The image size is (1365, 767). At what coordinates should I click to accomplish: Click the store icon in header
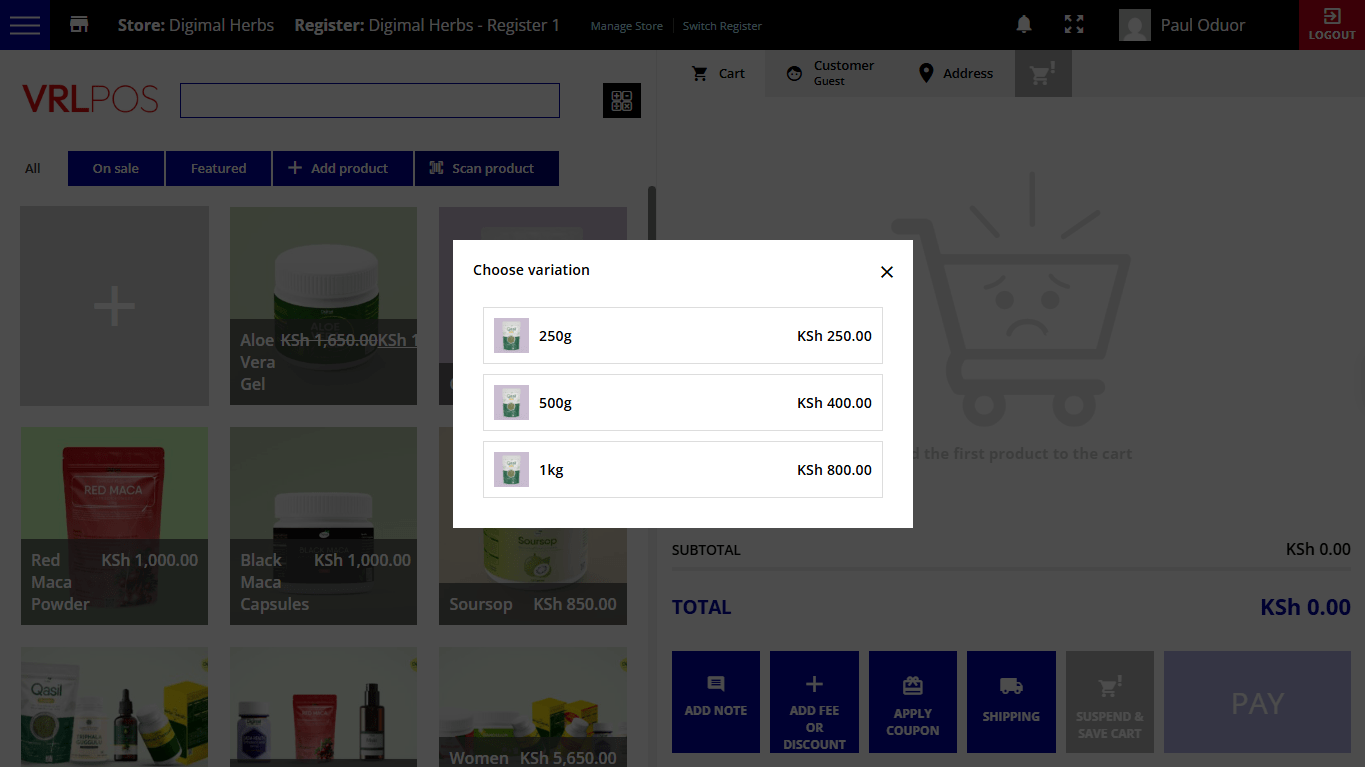pos(79,25)
